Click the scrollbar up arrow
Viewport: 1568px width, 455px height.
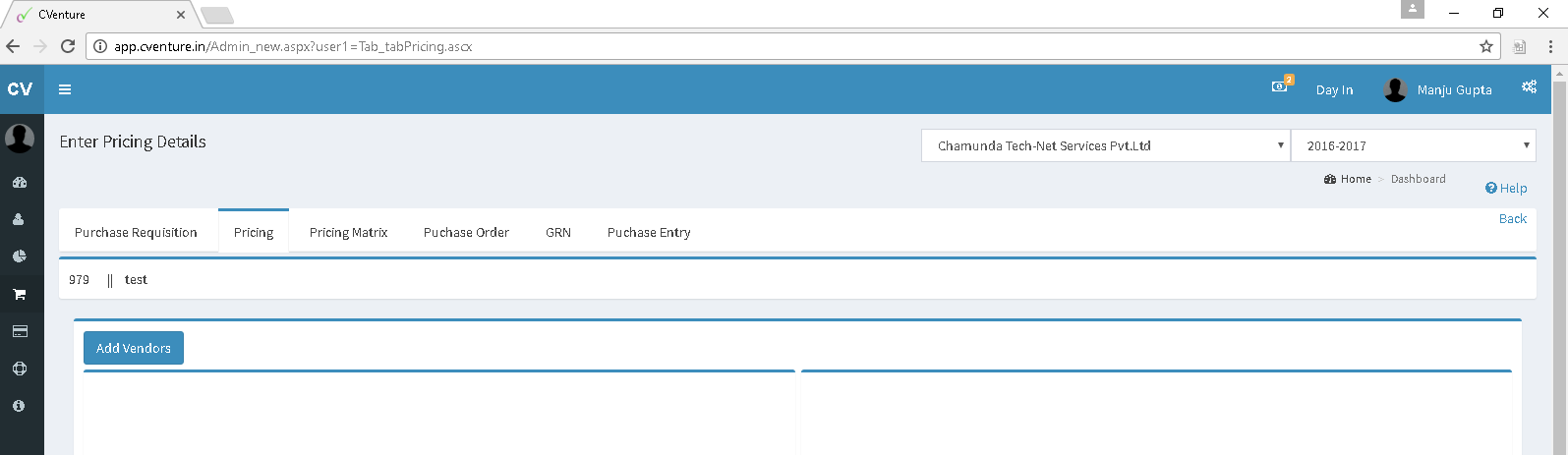pyautogui.click(x=1560, y=73)
